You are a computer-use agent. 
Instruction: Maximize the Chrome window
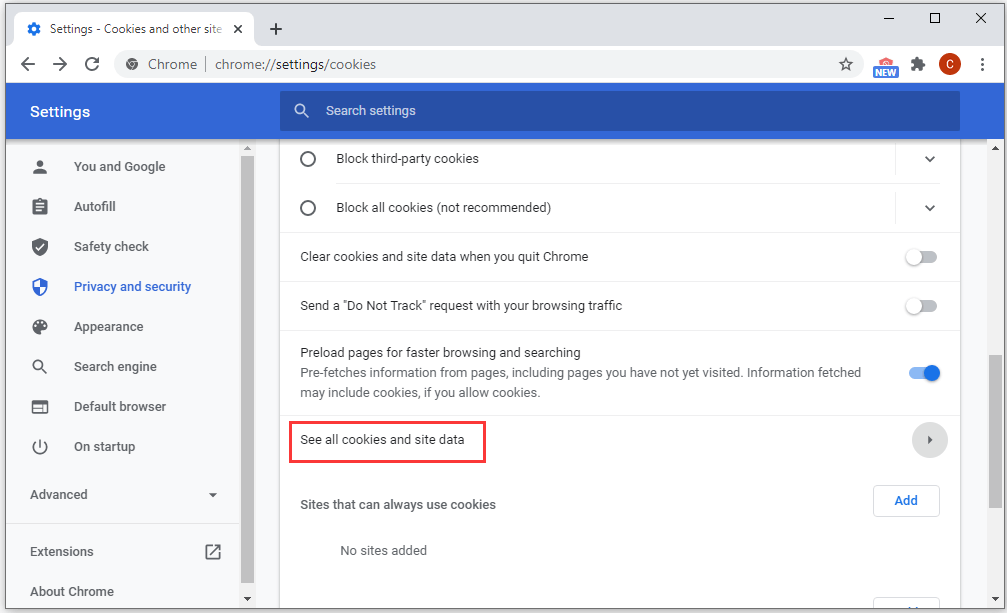[935, 19]
